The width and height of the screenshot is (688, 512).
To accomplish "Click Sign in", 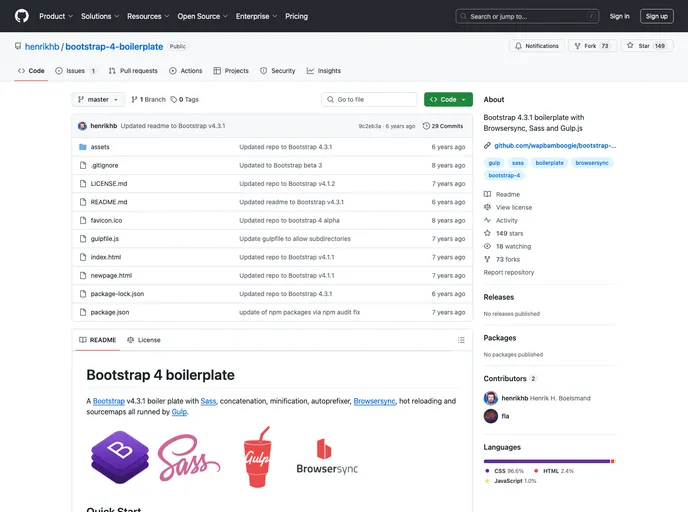I will click(x=619, y=16).
